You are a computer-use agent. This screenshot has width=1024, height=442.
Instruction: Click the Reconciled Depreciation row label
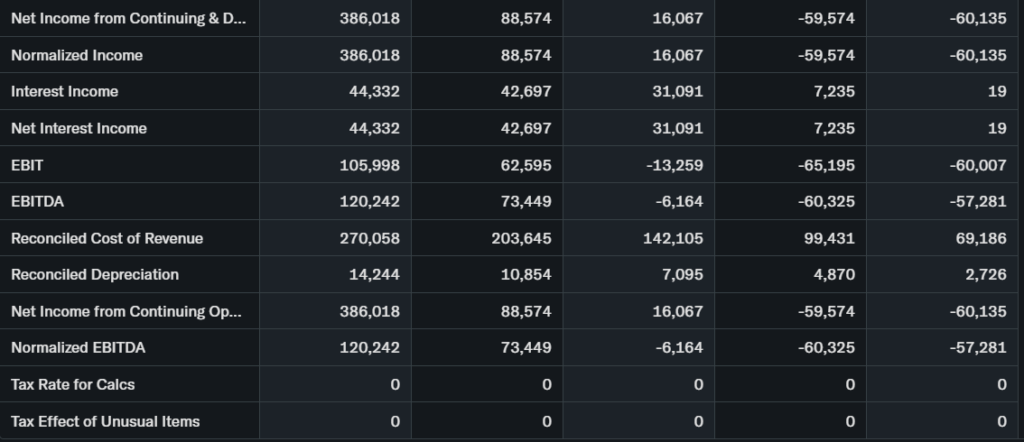click(95, 274)
